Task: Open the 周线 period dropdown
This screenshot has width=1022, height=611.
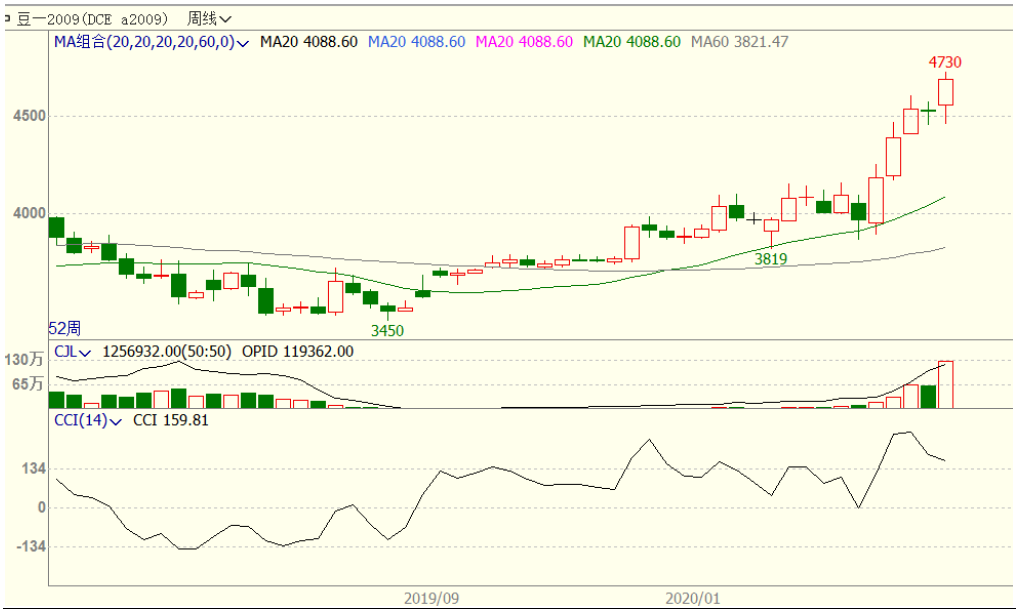Action: 209,19
